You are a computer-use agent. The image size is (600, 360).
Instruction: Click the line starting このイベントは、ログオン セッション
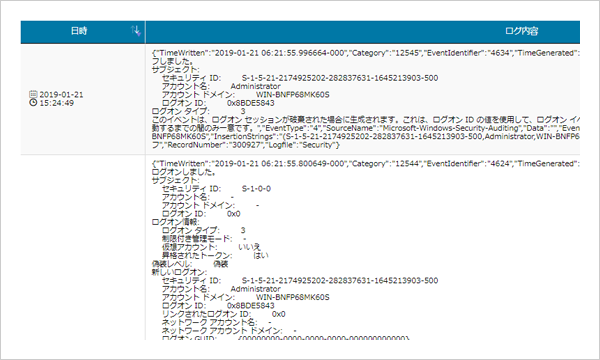366,120
